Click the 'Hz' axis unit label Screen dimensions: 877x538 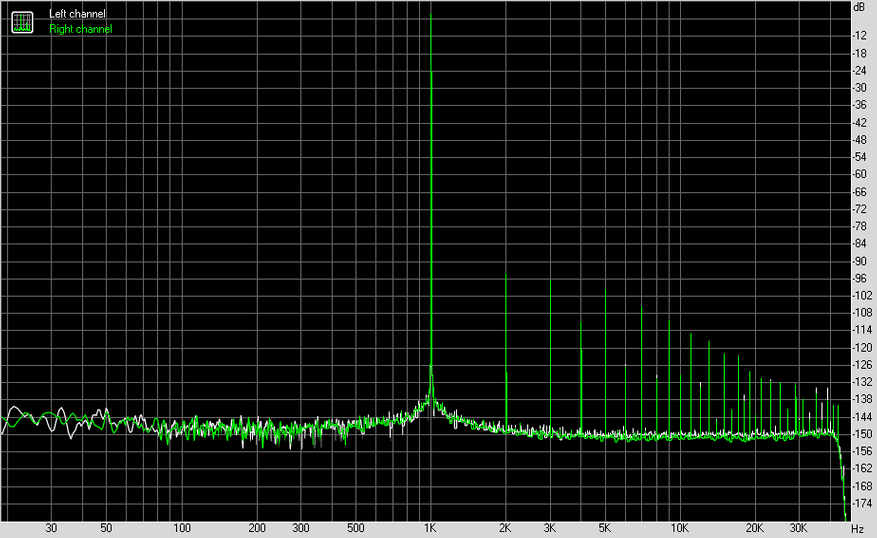(857, 528)
